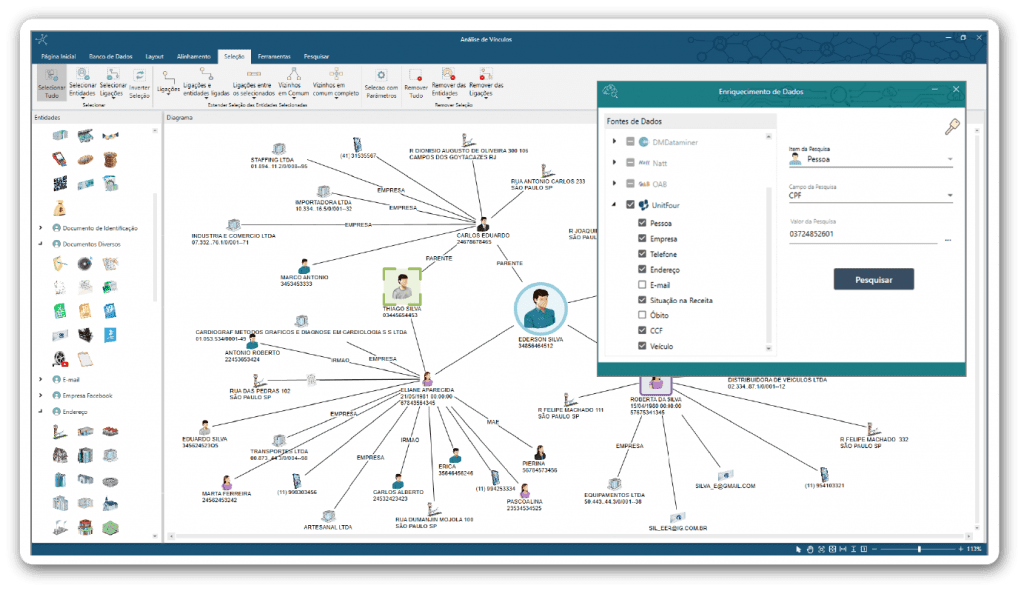Expand Empresa Facebook category

click(x=40, y=395)
